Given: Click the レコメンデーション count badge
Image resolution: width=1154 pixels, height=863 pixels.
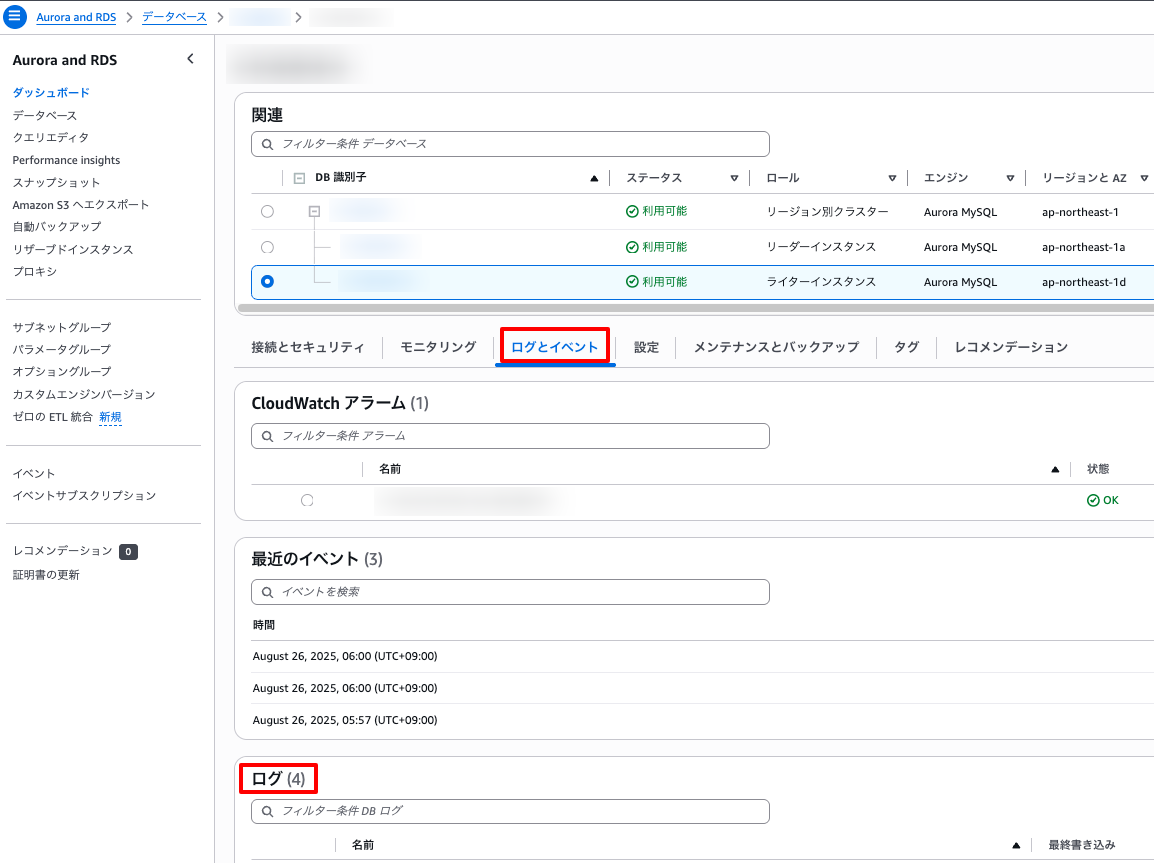Looking at the screenshot, I should coord(128,552).
